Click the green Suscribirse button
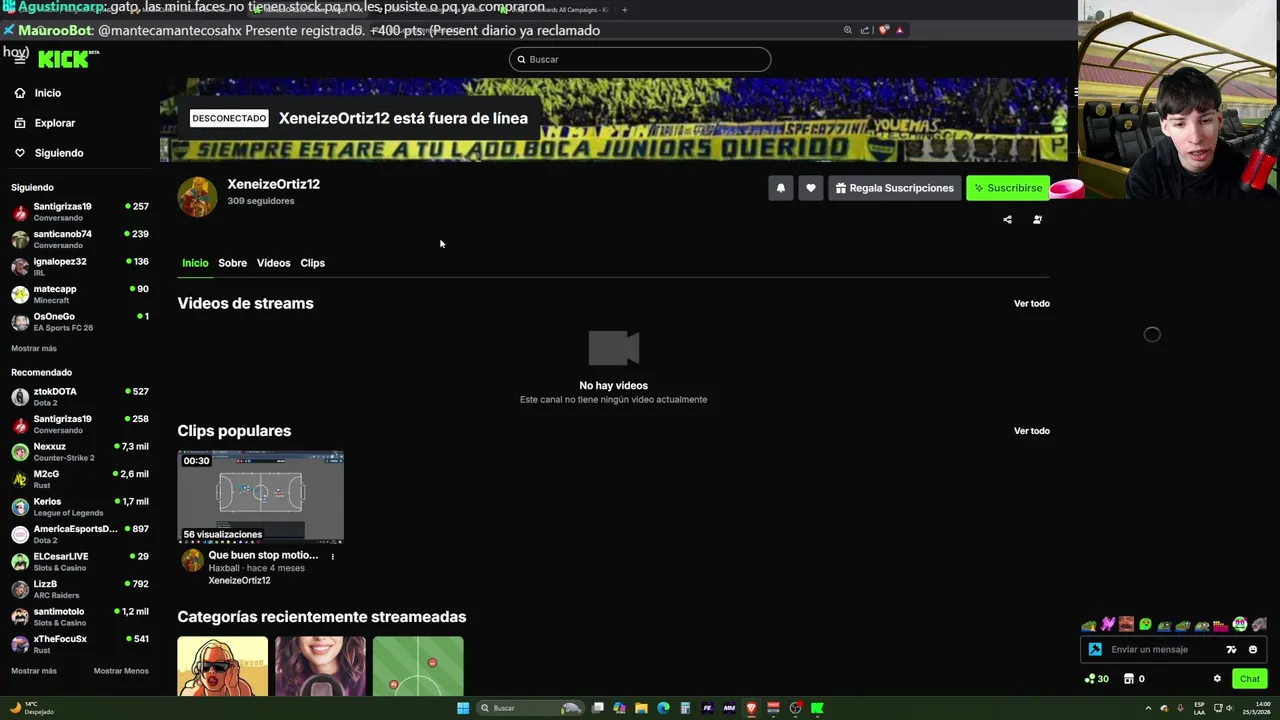This screenshot has width=1280, height=720. pos(1008,188)
